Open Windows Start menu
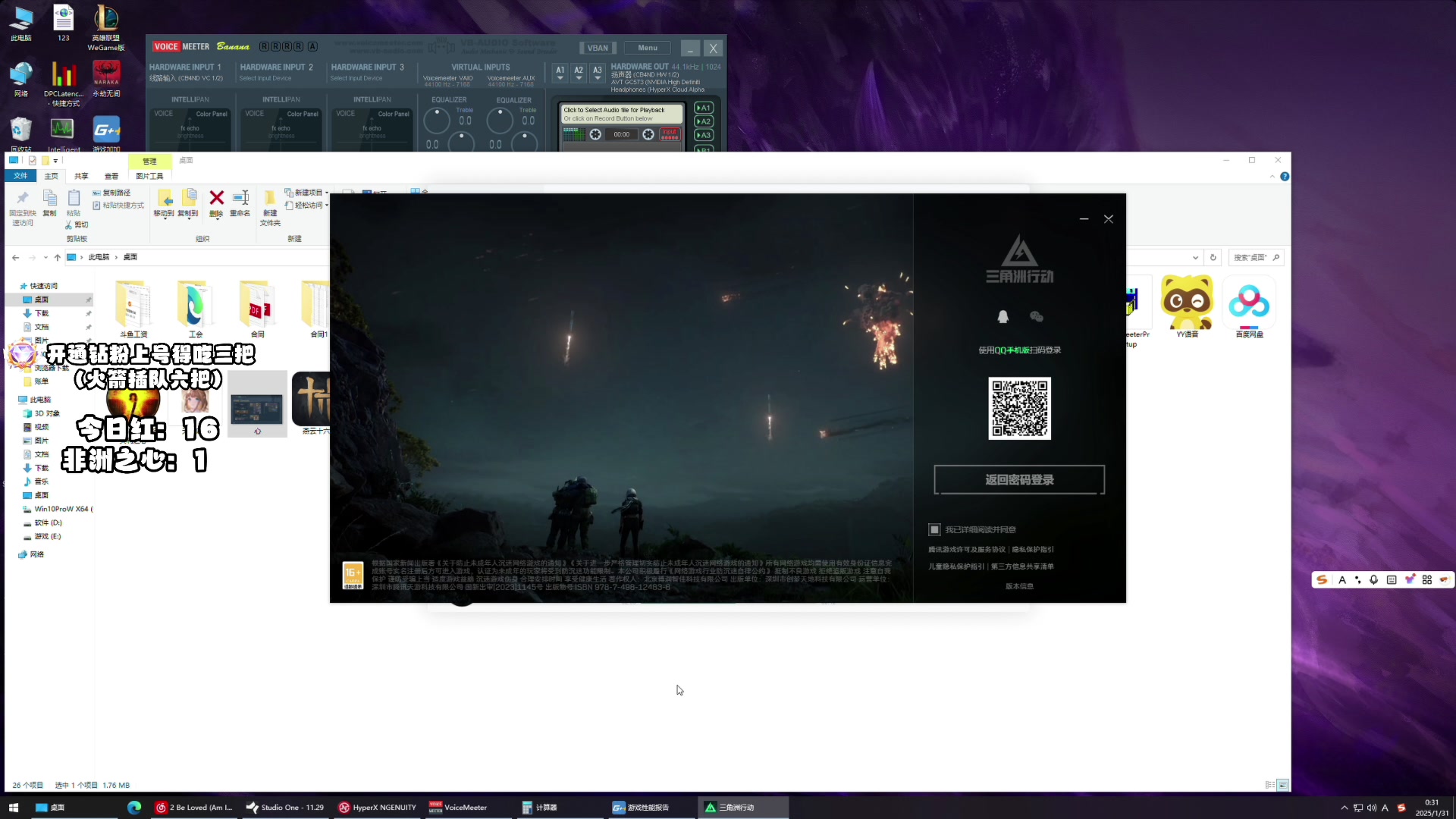This screenshot has width=1456, height=819. pyautogui.click(x=13, y=808)
